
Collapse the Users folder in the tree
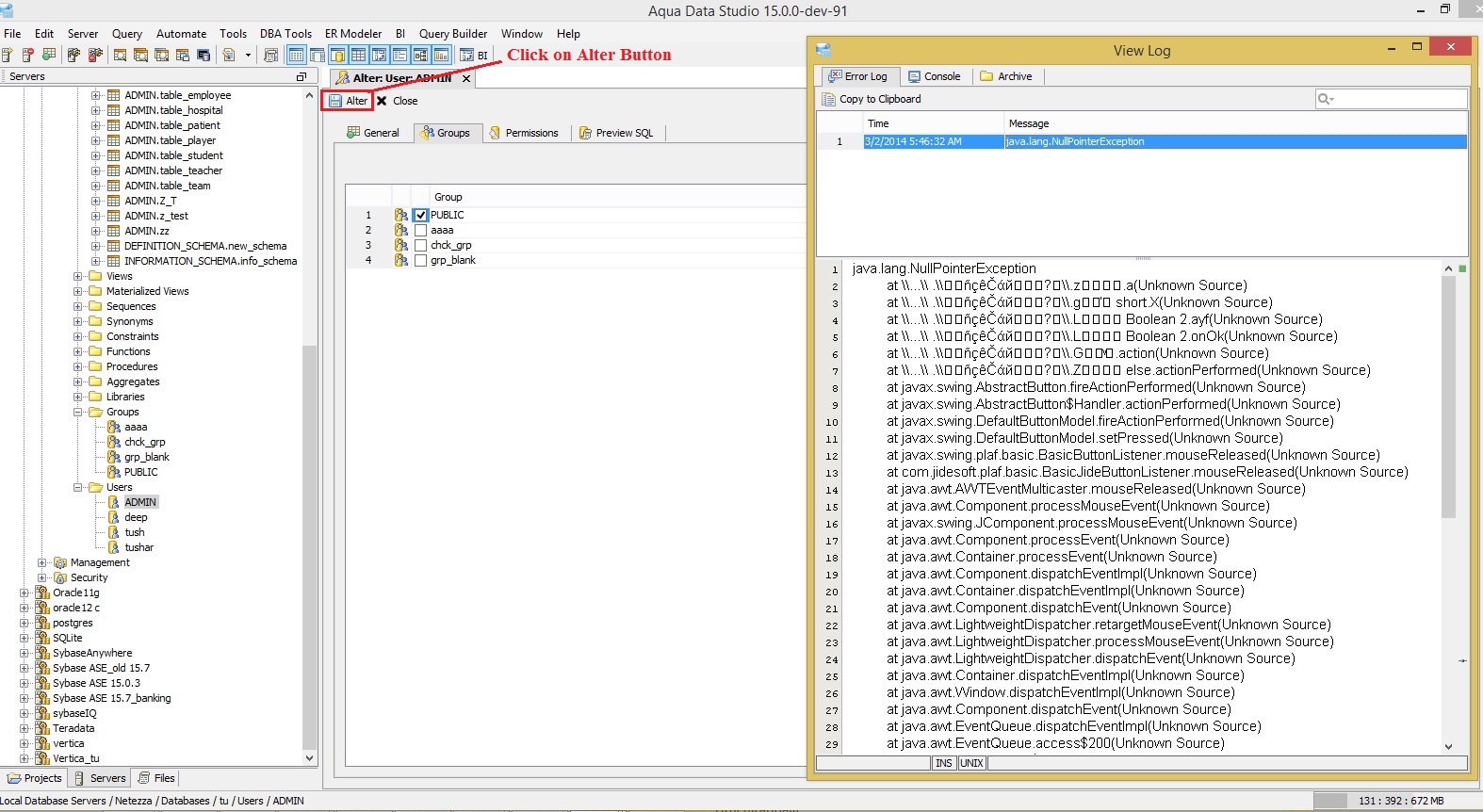point(78,487)
